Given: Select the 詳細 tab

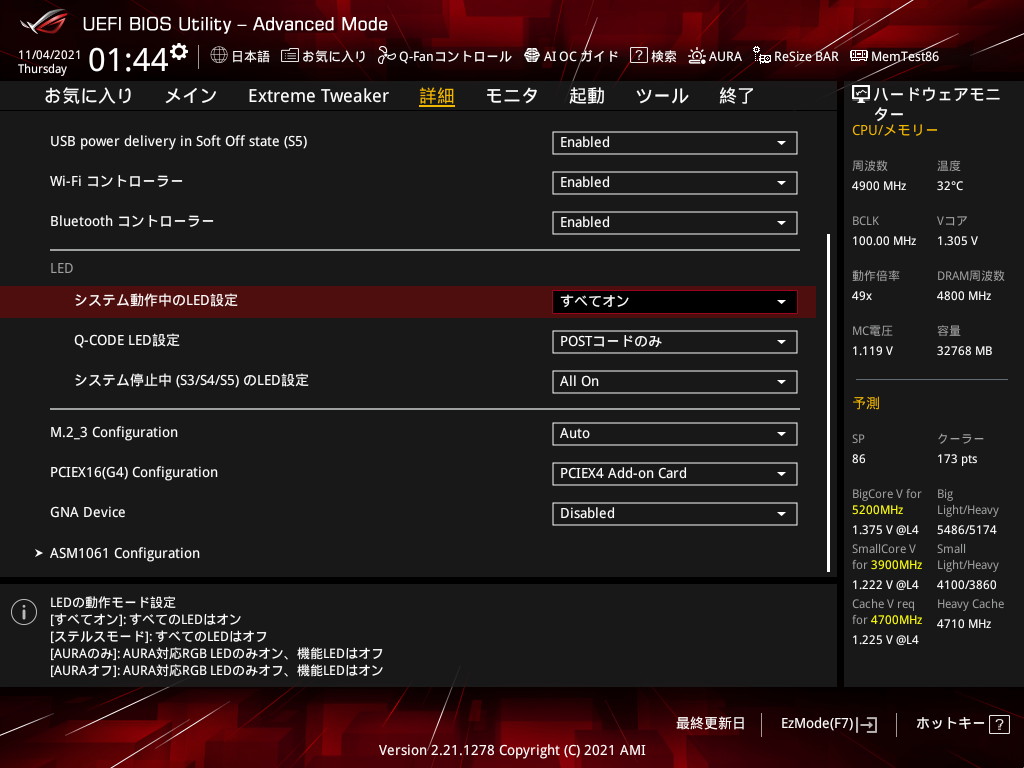Looking at the screenshot, I should click(437, 95).
